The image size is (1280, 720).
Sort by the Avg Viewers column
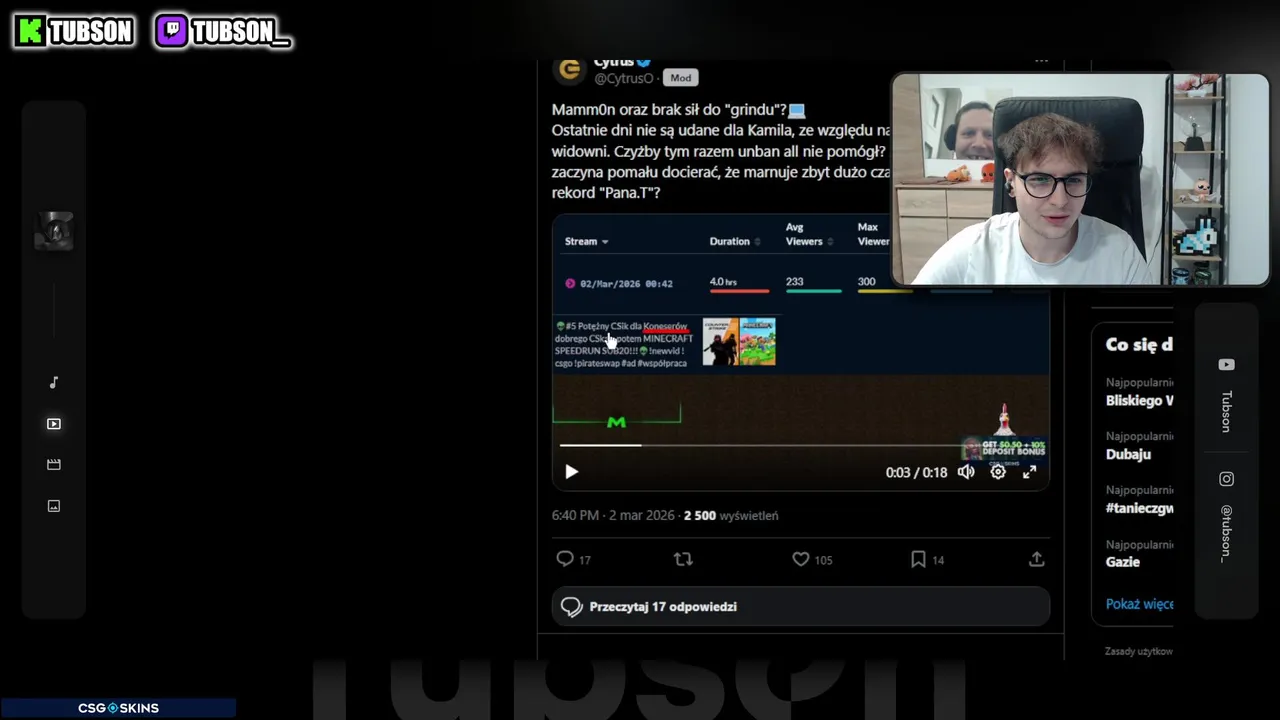(x=809, y=234)
